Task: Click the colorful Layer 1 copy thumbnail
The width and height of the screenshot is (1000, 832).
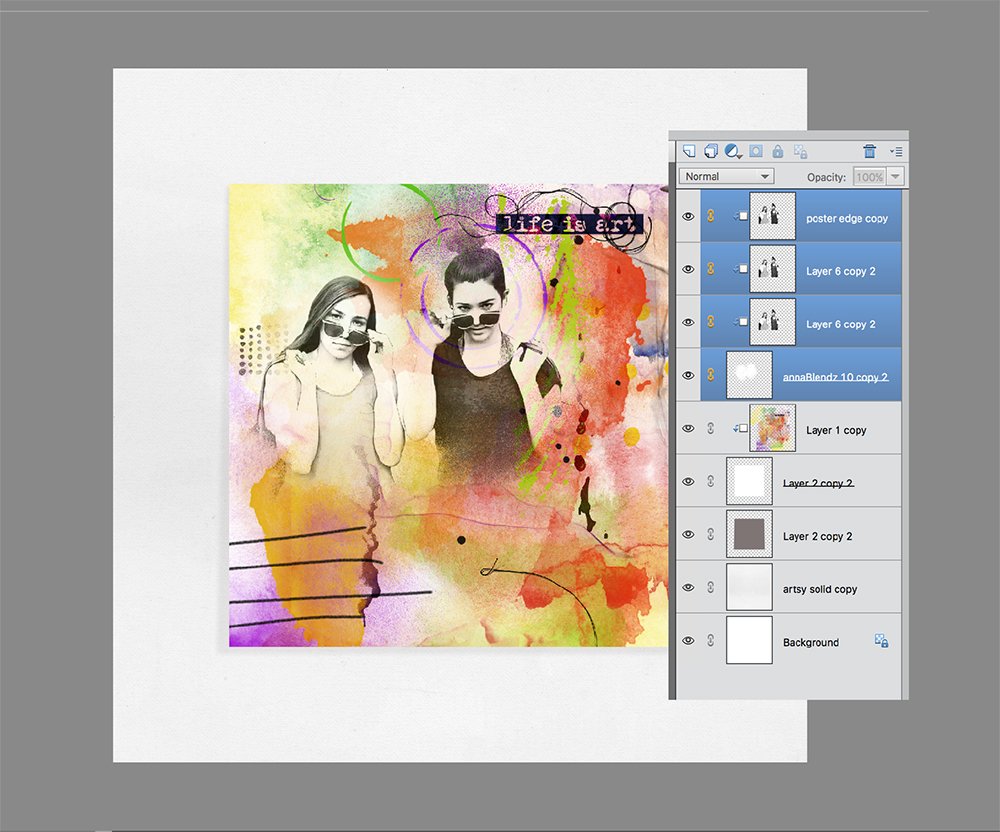Action: [x=772, y=428]
